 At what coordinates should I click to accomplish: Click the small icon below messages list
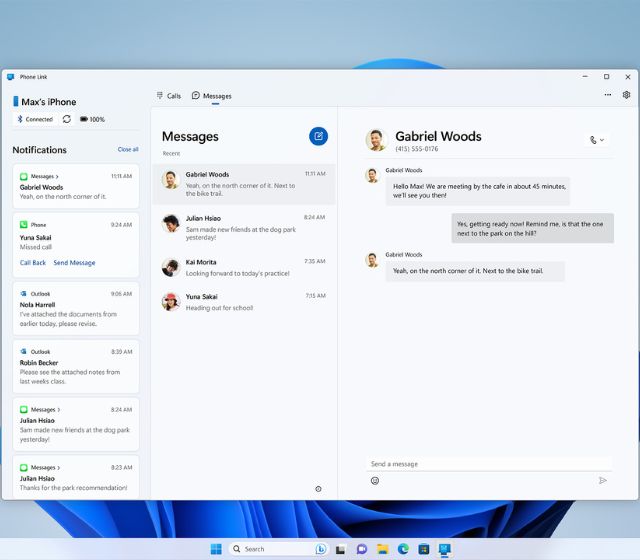pyautogui.click(x=318, y=489)
